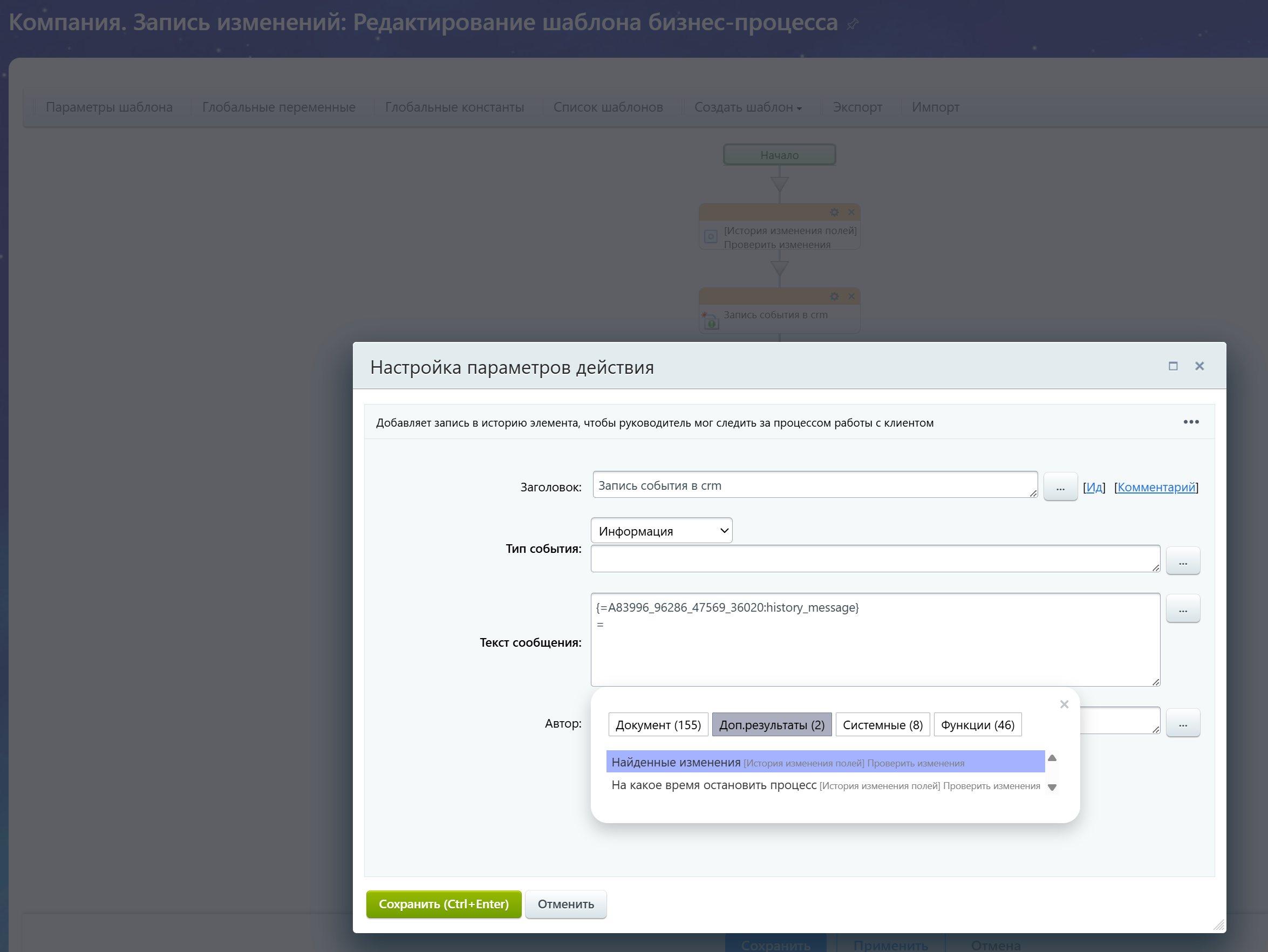Click the three-dots icon in description bar
The width and height of the screenshot is (1268, 952).
tap(1191, 422)
